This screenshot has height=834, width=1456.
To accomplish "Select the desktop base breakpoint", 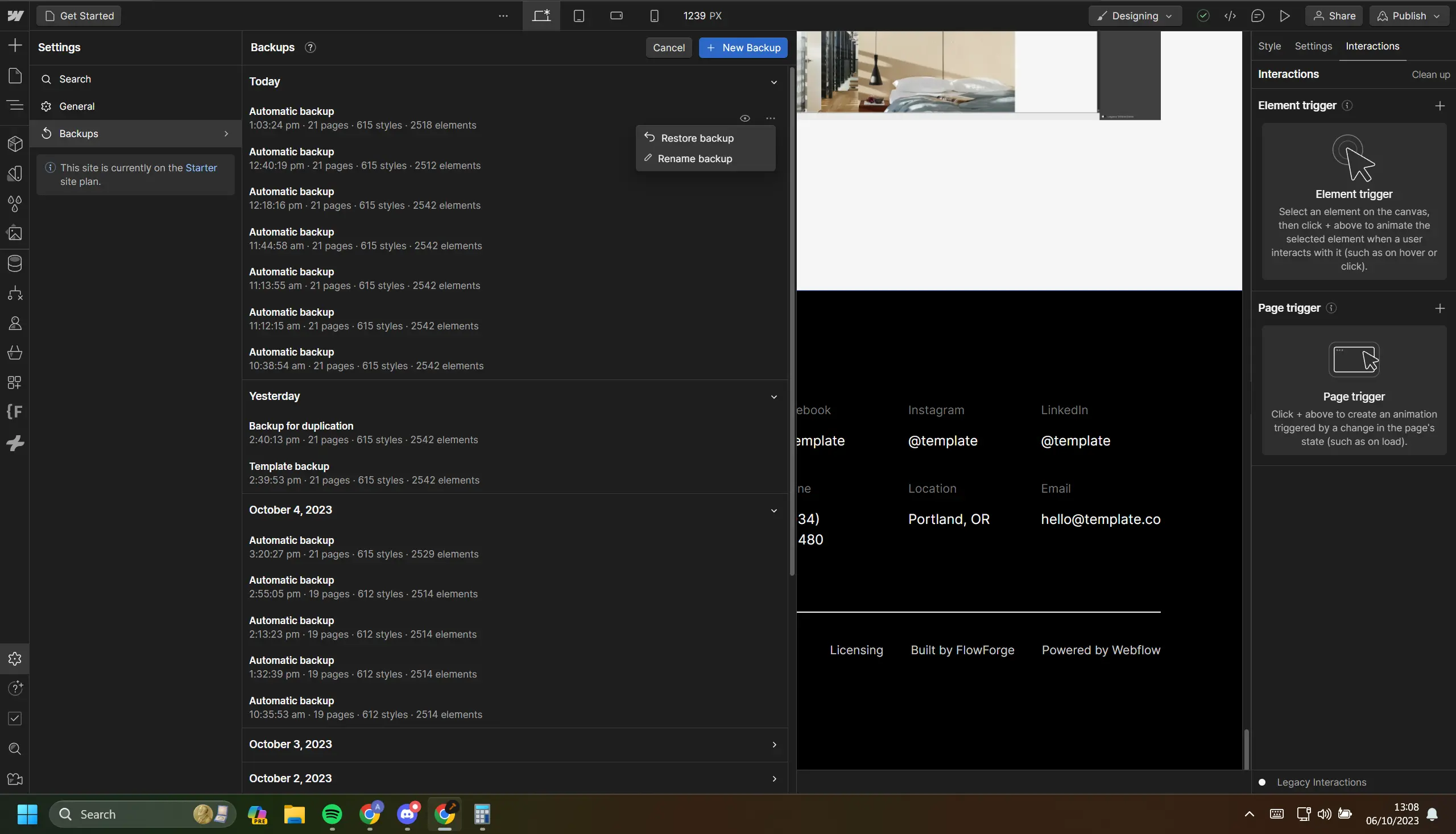I will point(541,15).
